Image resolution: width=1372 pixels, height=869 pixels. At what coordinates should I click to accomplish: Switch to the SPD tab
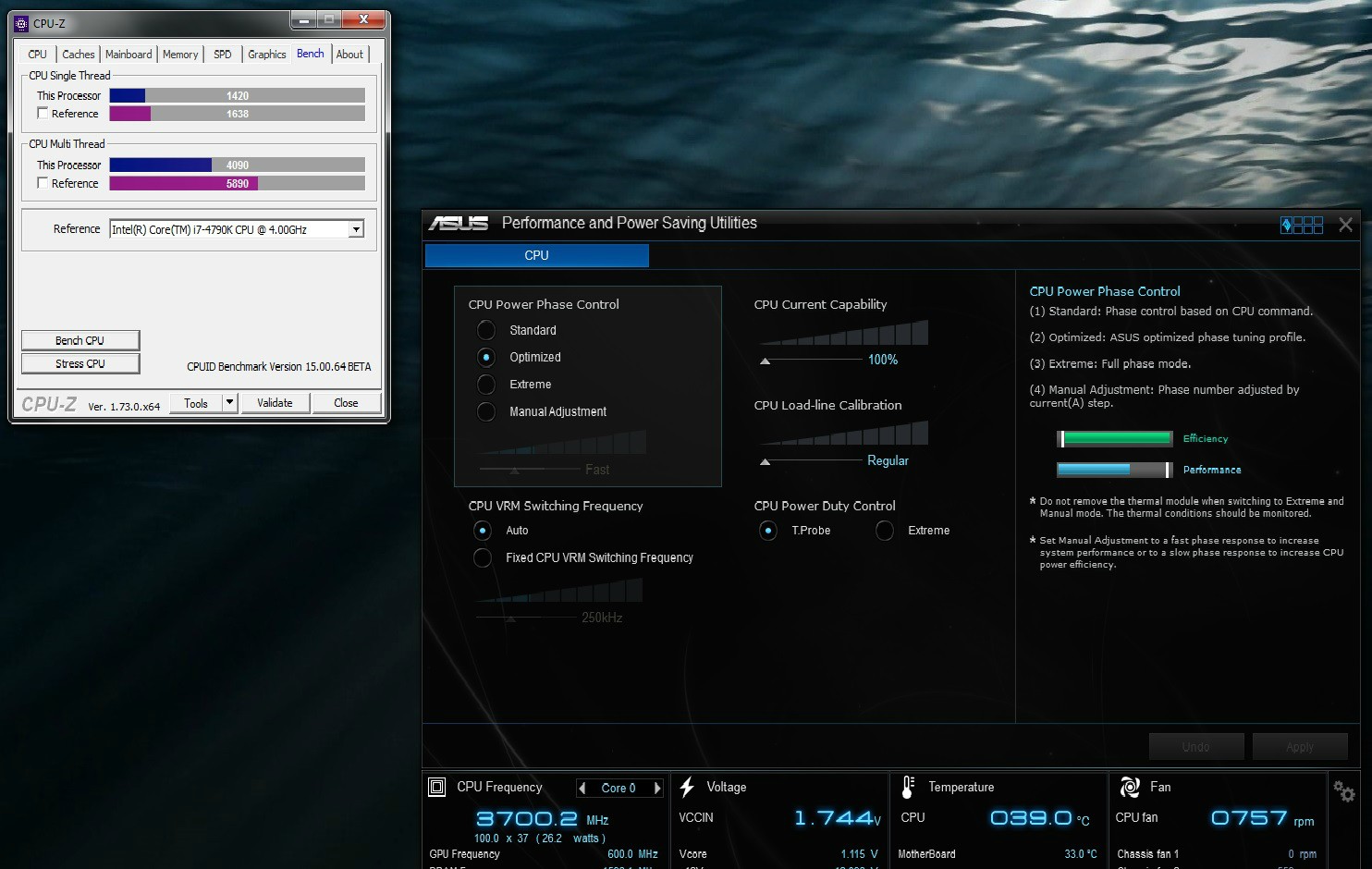coord(223,55)
